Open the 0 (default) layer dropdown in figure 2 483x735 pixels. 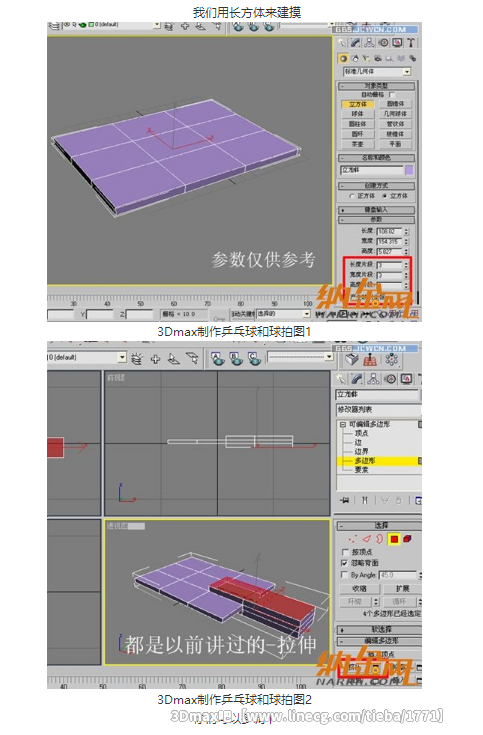click(x=122, y=358)
